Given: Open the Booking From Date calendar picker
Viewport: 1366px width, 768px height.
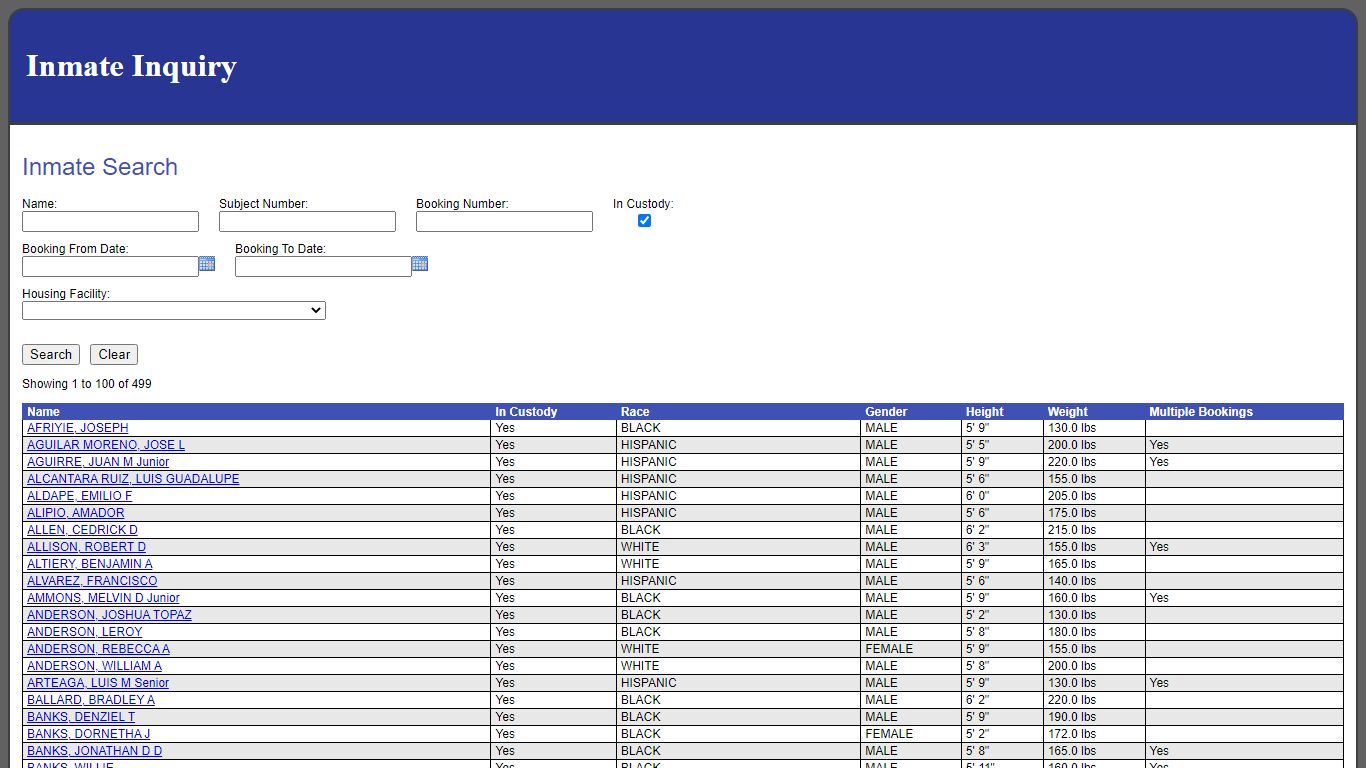Looking at the screenshot, I should point(207,264).
